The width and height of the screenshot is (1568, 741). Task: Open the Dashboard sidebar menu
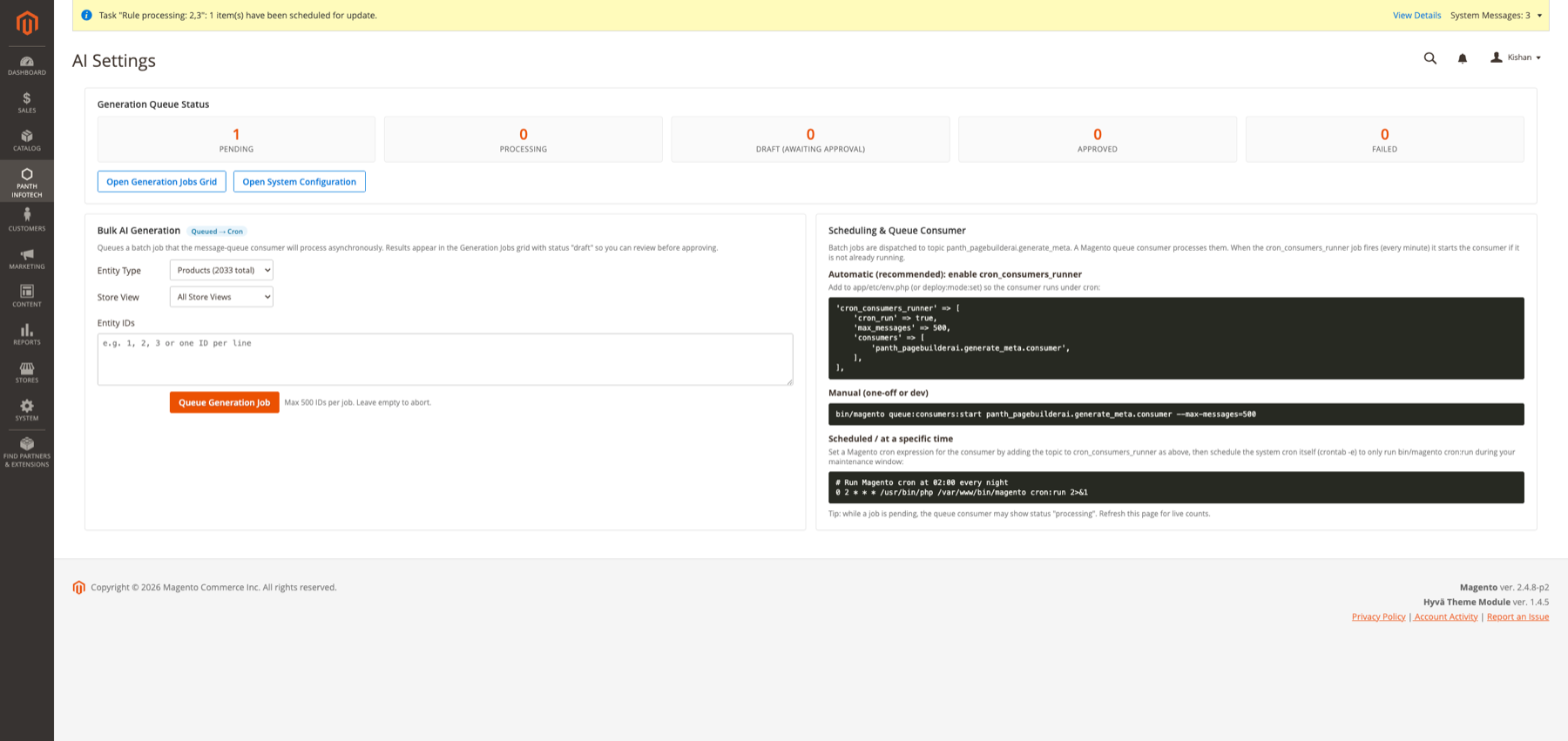tap(27, 65)
